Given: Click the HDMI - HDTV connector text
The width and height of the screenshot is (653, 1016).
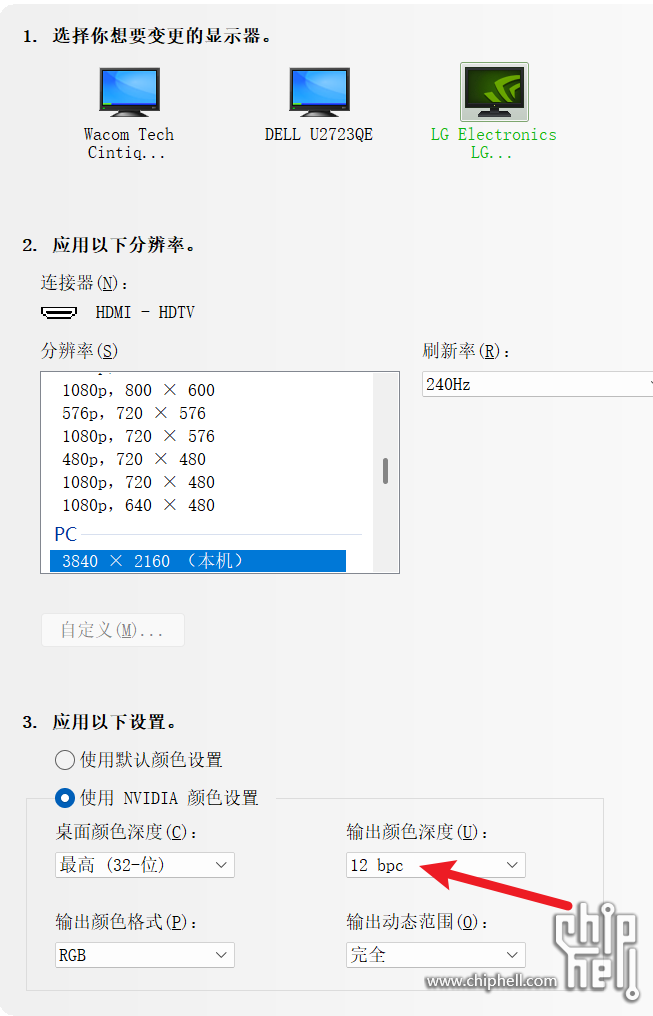Looking at the screenshot, I should (x=145, y=312).
